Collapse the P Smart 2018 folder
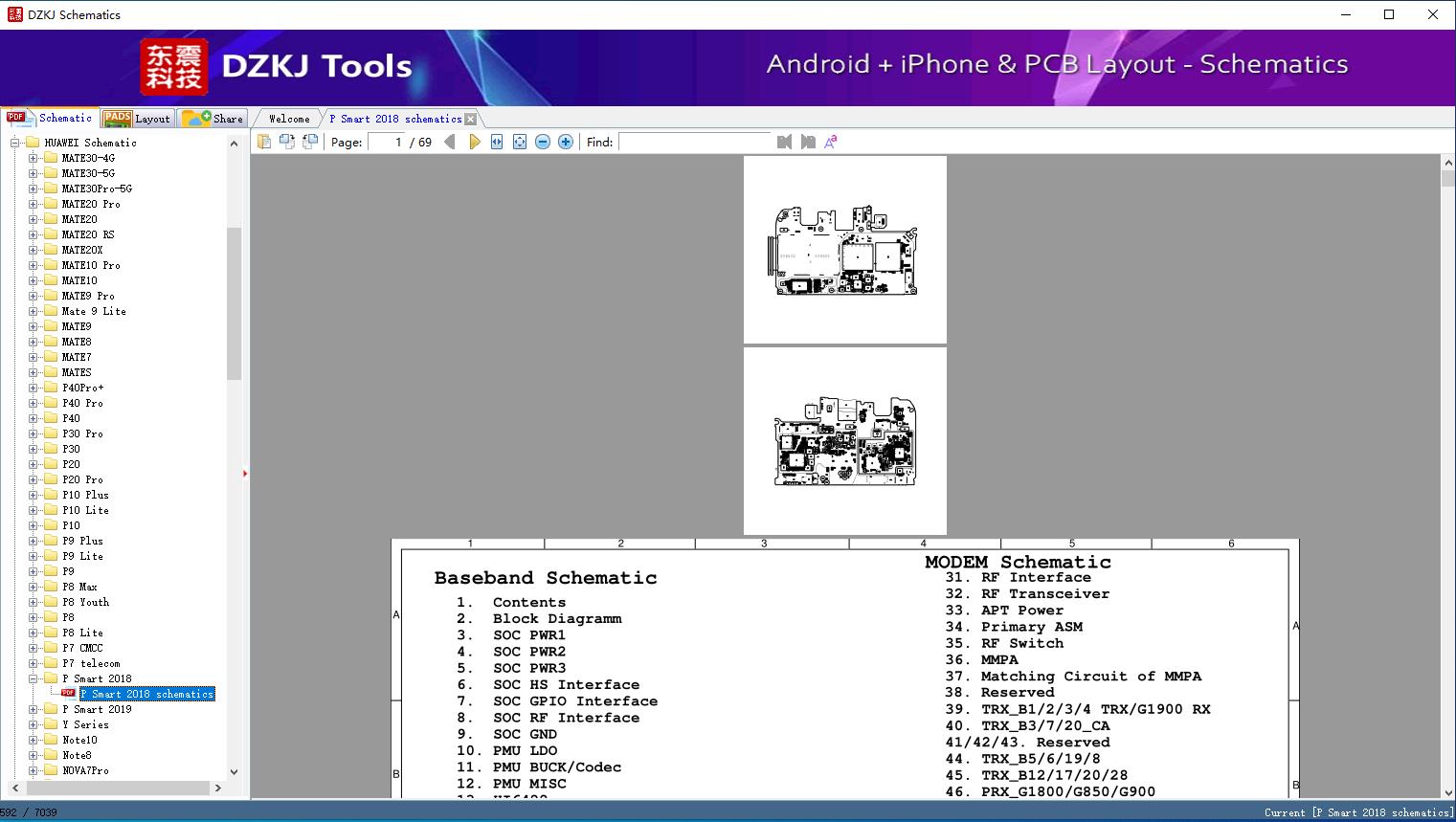The height and width of the screenshot is (822, 1456). pos(34,678)
